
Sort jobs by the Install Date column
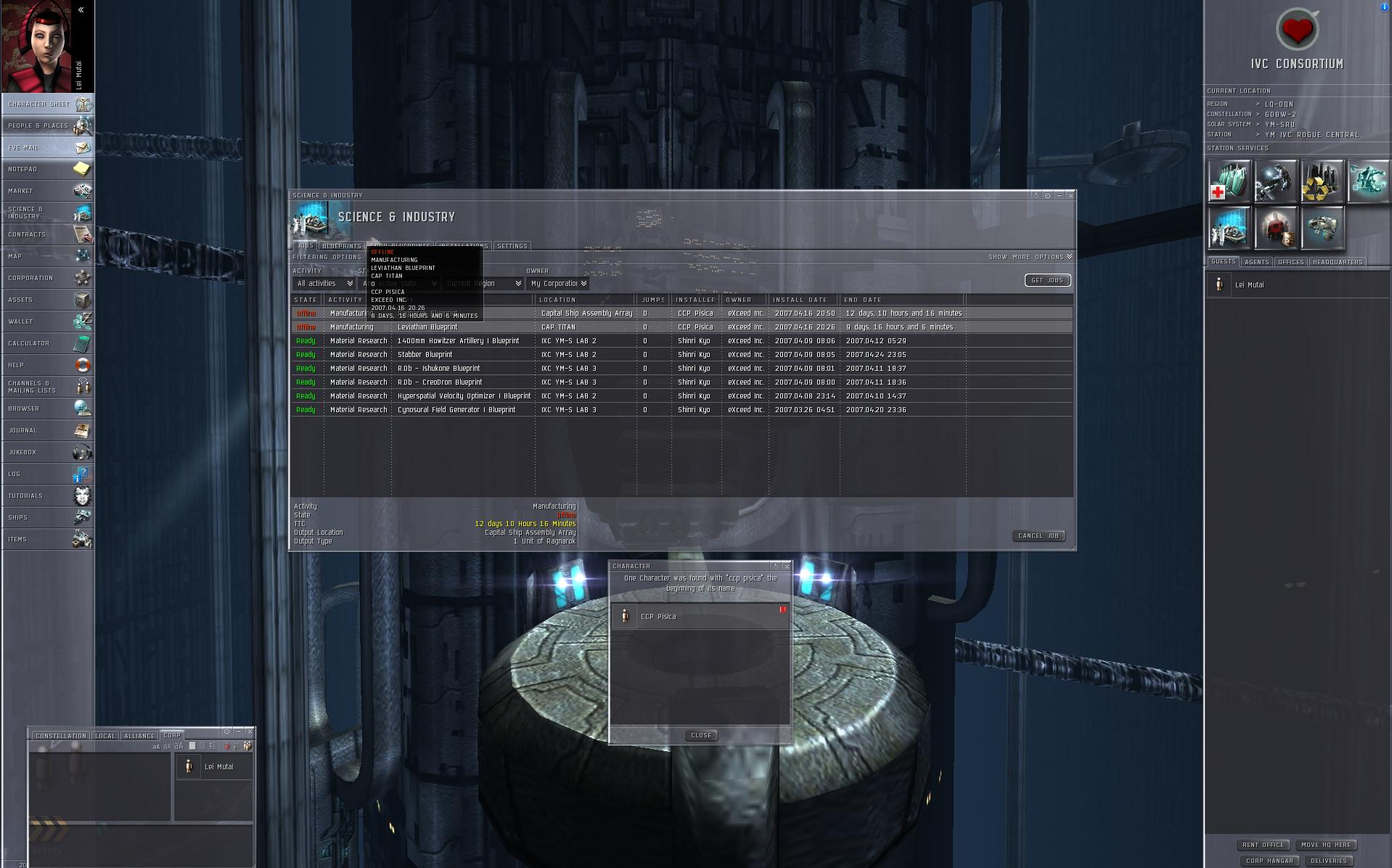(x=803, y=300)
